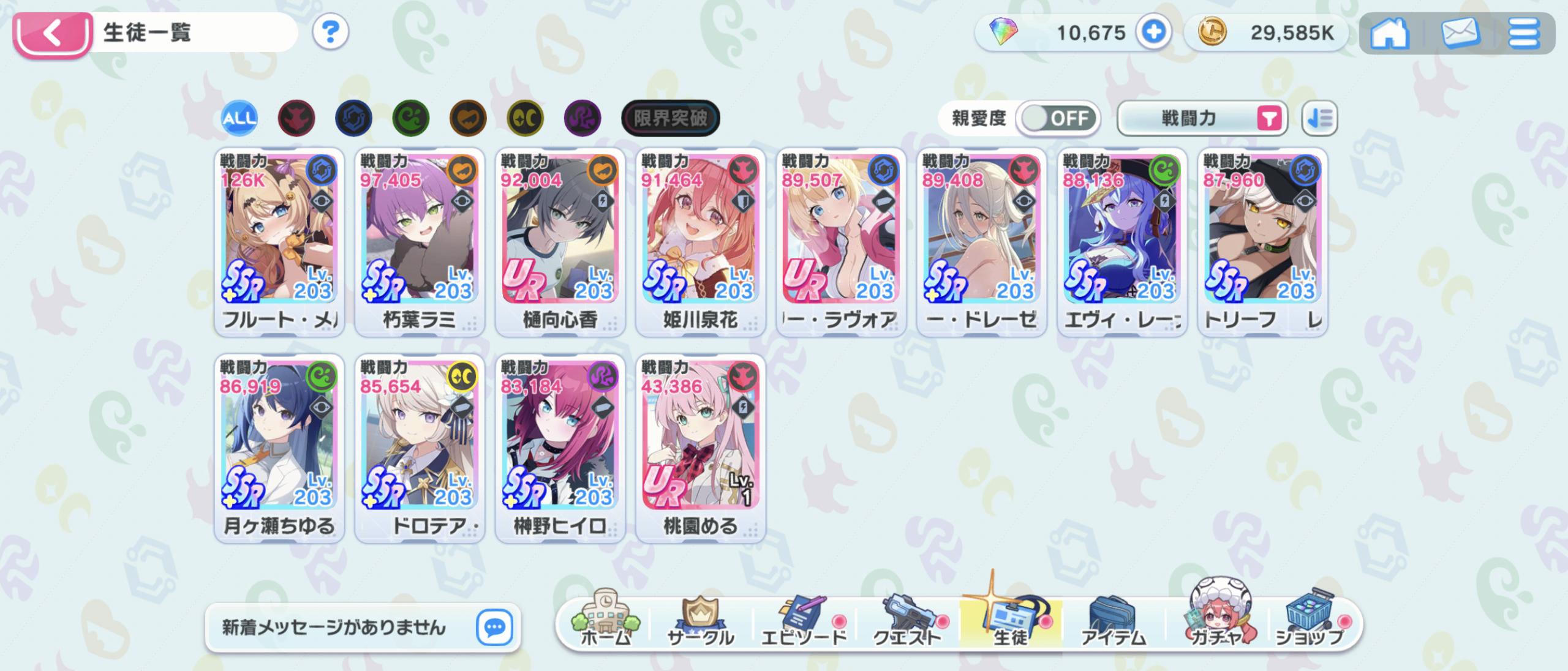The image size is (1568, 671).
Task: Open the mail envelope icon
Action: coord(1460,32)
